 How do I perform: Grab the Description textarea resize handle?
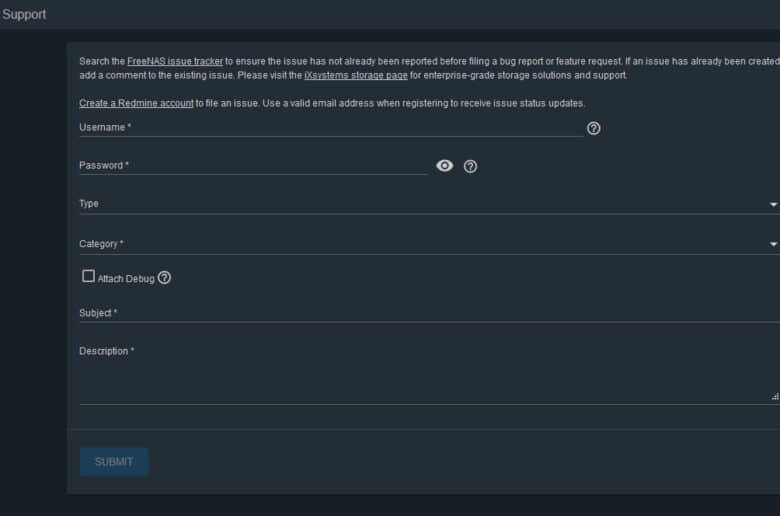775,397
